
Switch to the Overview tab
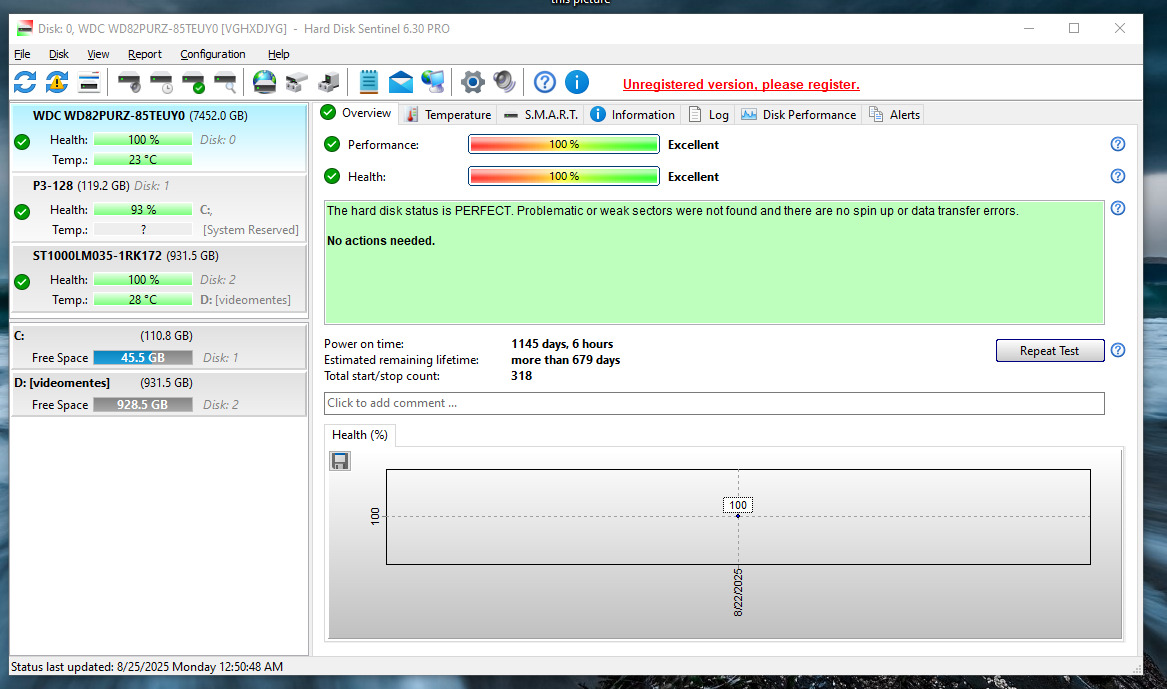click(x=357, y=113)
